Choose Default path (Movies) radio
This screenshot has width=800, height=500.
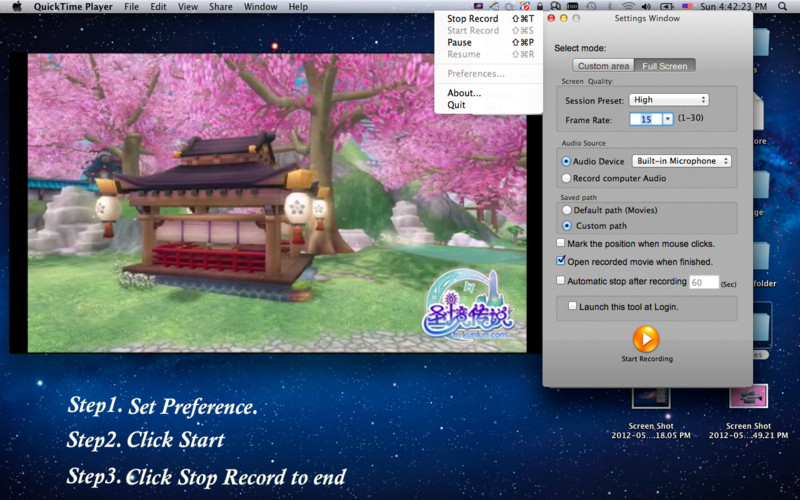point(566,210)
